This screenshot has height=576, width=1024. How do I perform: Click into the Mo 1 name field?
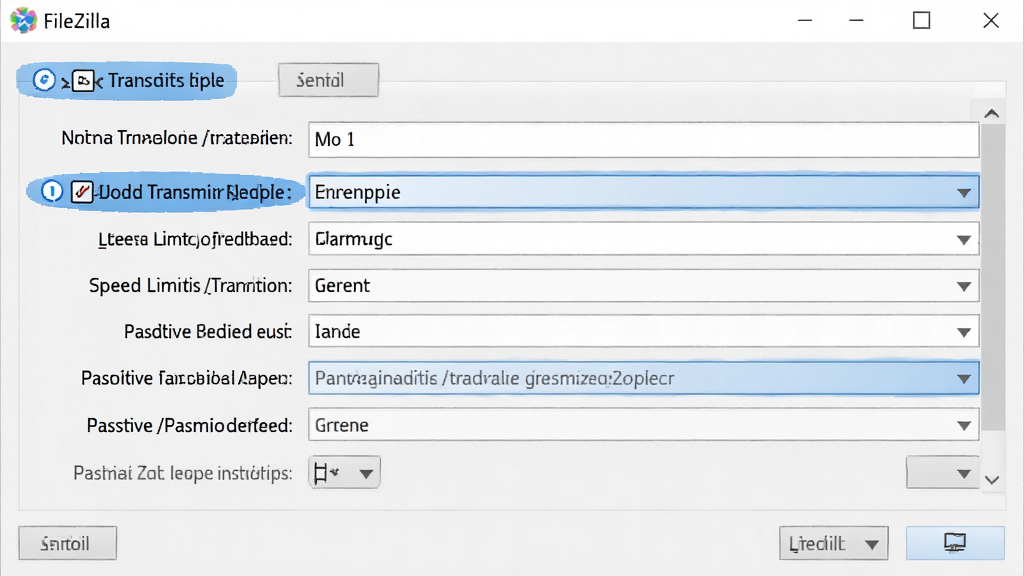(x=643, y=139)
